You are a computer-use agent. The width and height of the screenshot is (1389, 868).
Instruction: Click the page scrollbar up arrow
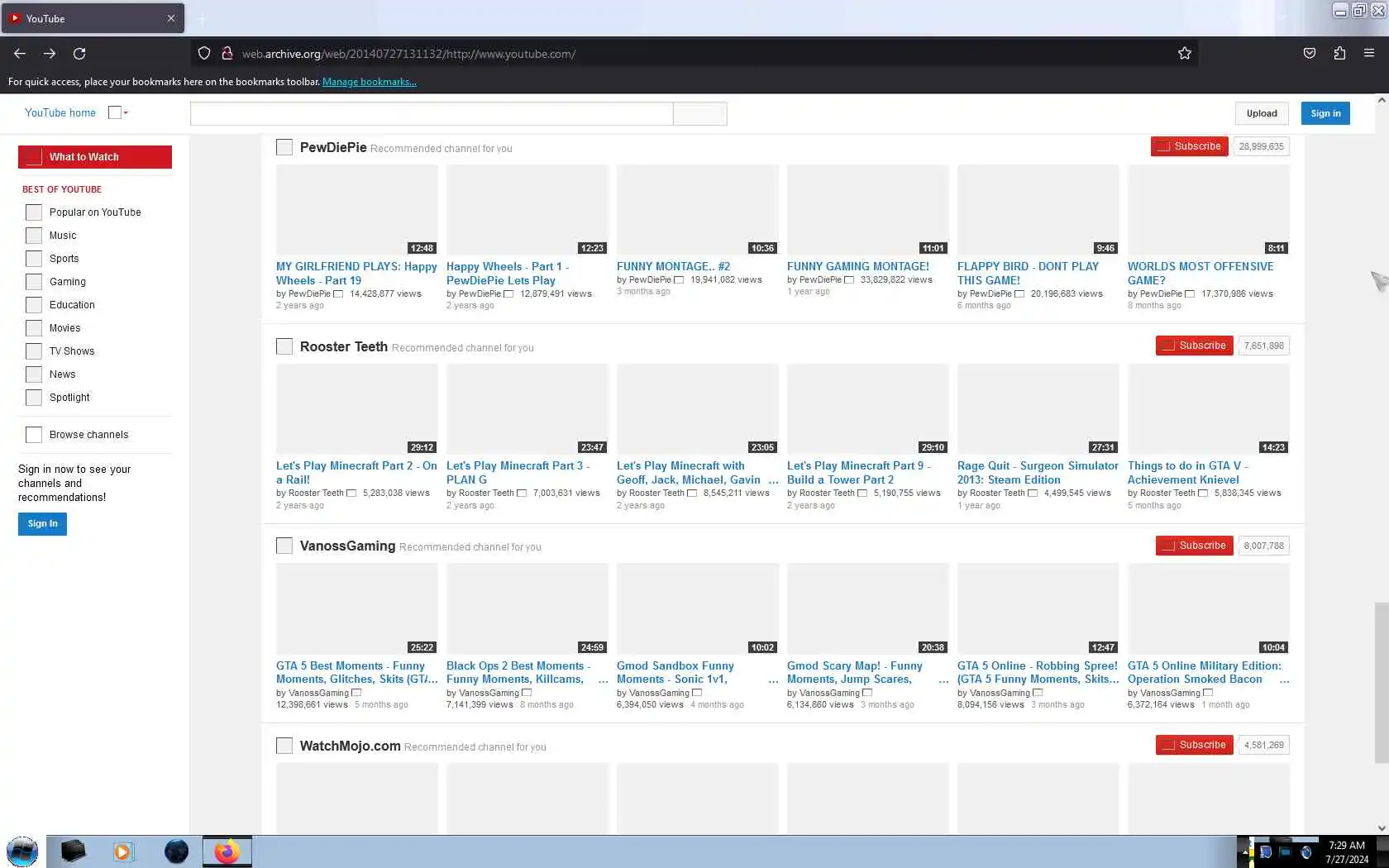[x=1382, y=100]
